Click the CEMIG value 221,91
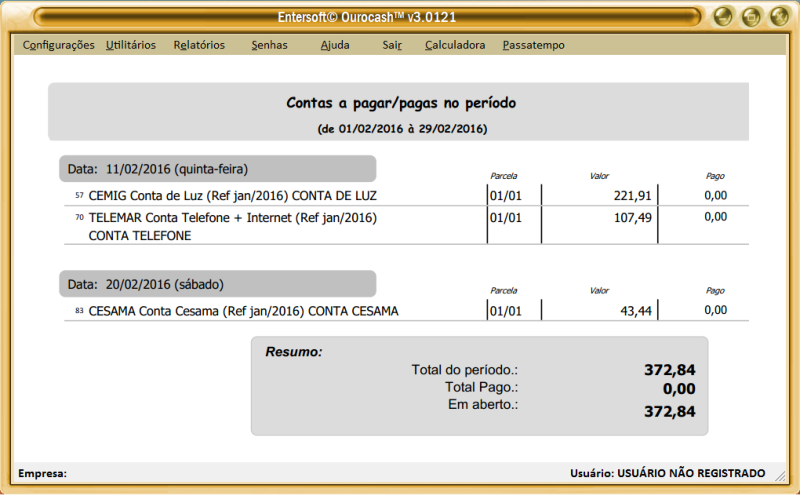 (633, 195)
